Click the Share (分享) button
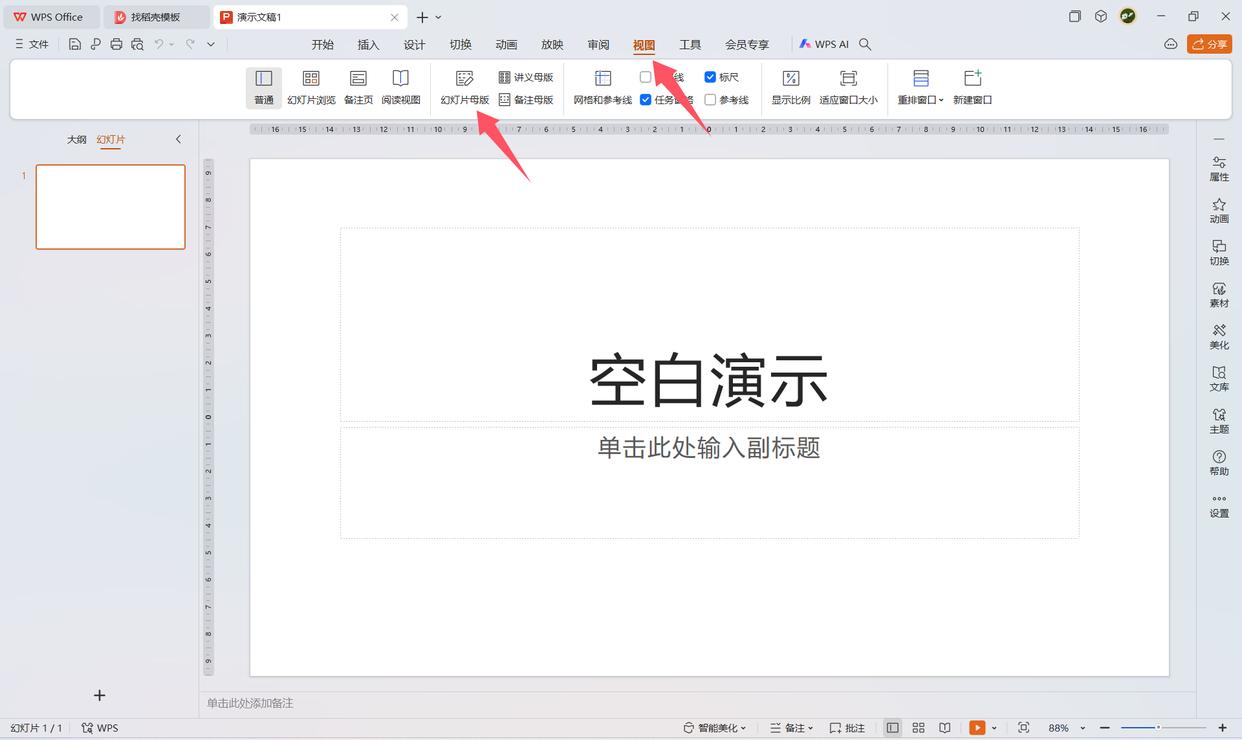The width and height of the screenshot is (1242, 740). tap(1209, 44)
